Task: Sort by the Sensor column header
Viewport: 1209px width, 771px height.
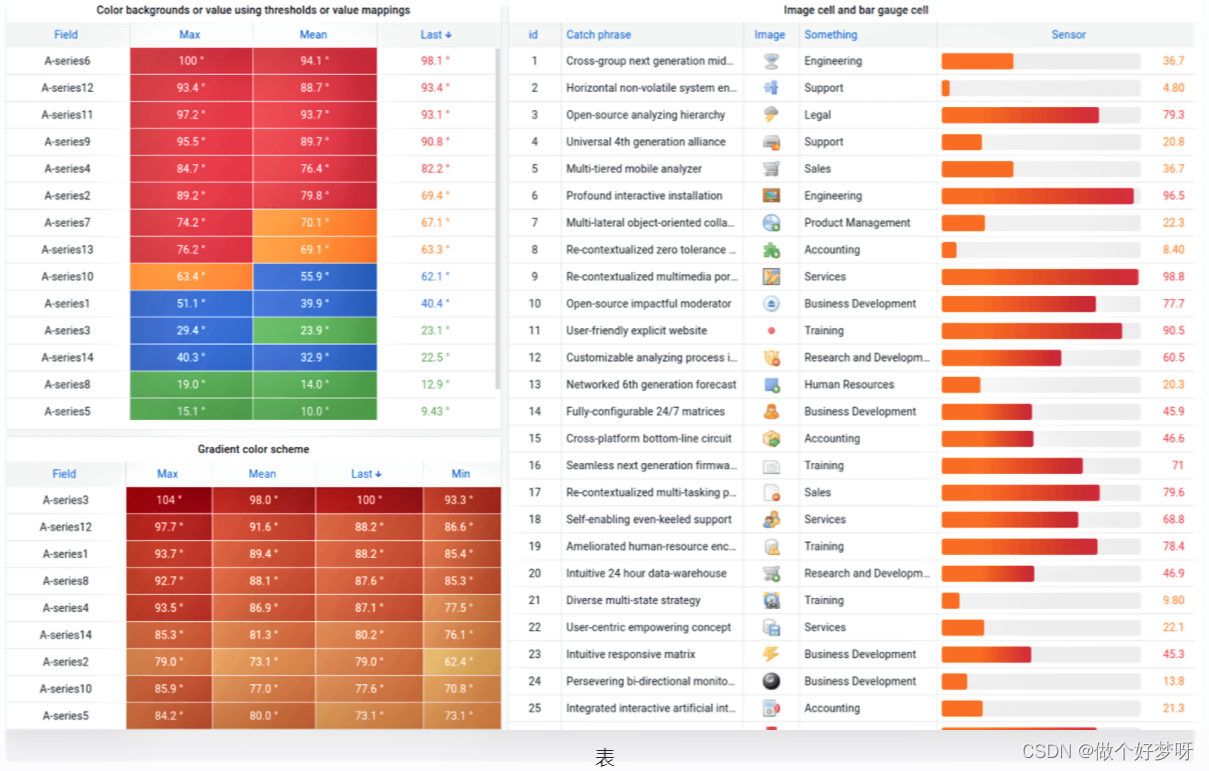Action: (1067, 35)
